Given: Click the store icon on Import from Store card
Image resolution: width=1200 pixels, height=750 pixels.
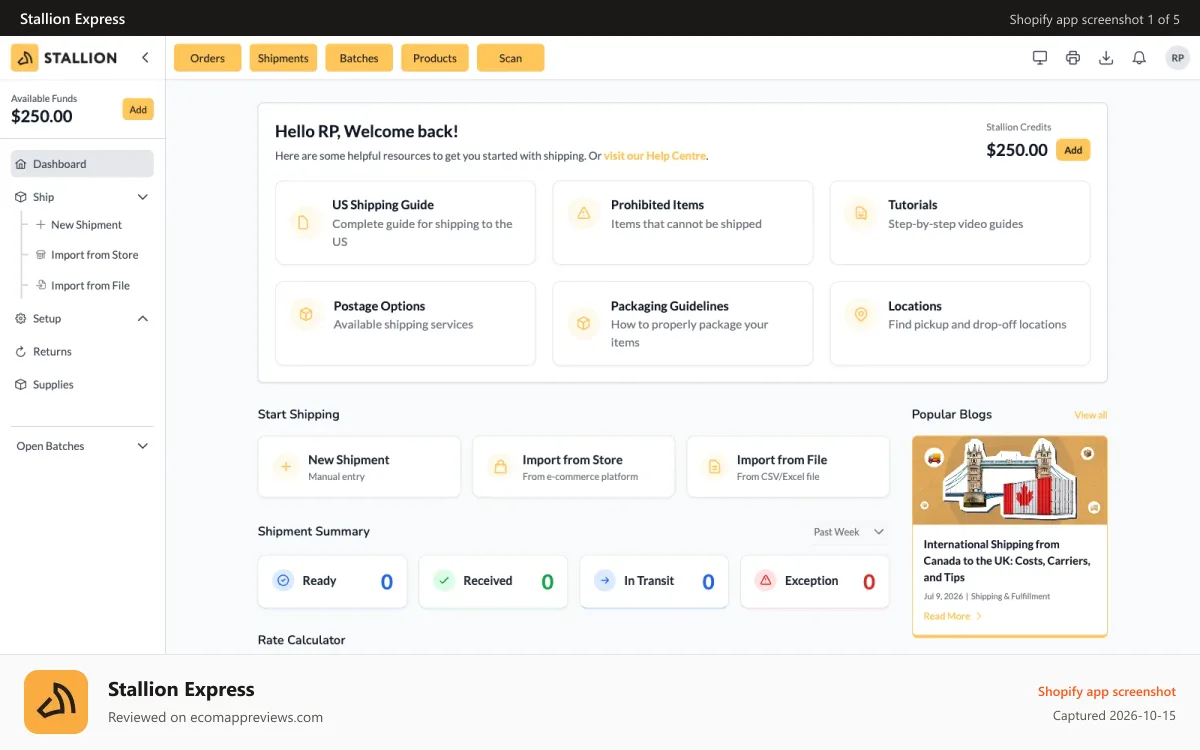Looking at the screenshot, I should [499, 467].
